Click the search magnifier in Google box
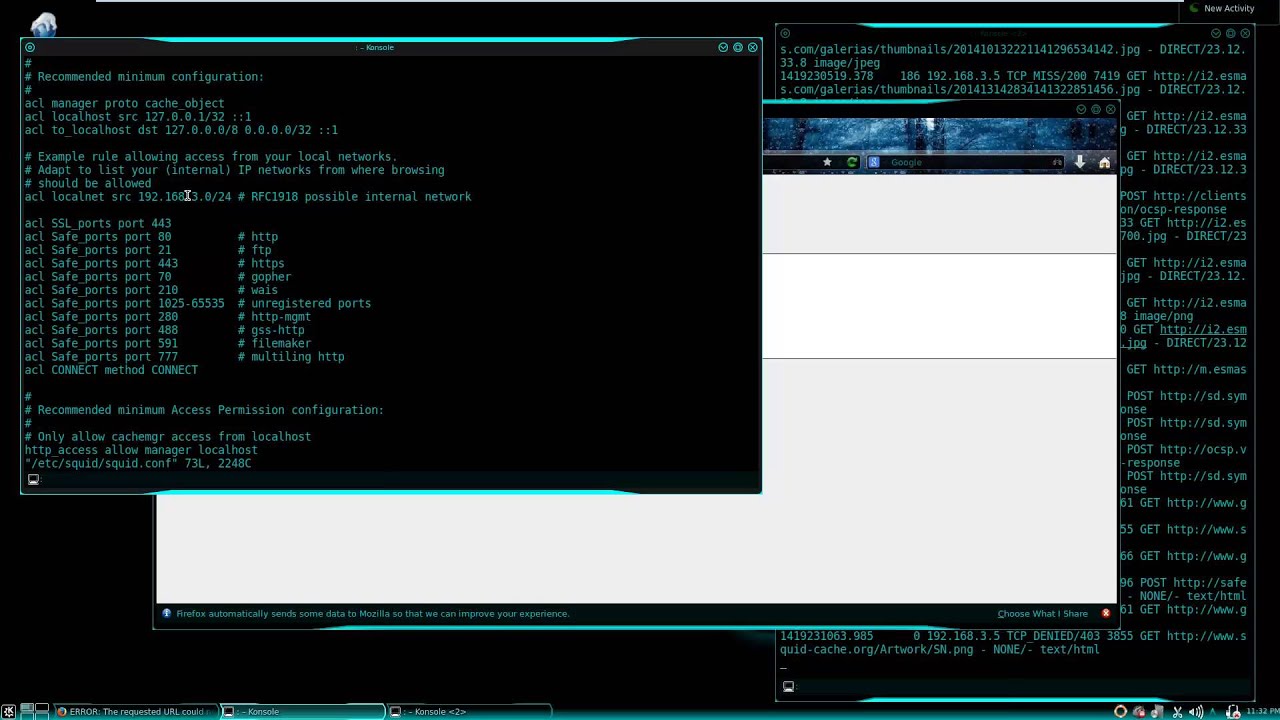 tap(1057, 162)
